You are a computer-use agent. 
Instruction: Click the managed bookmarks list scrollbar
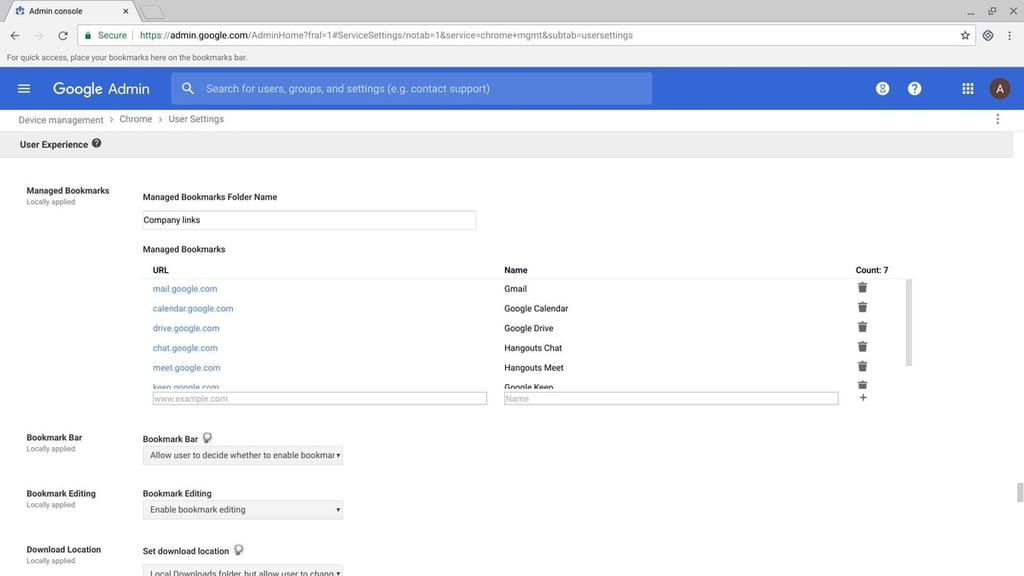(x=908, y=323)
